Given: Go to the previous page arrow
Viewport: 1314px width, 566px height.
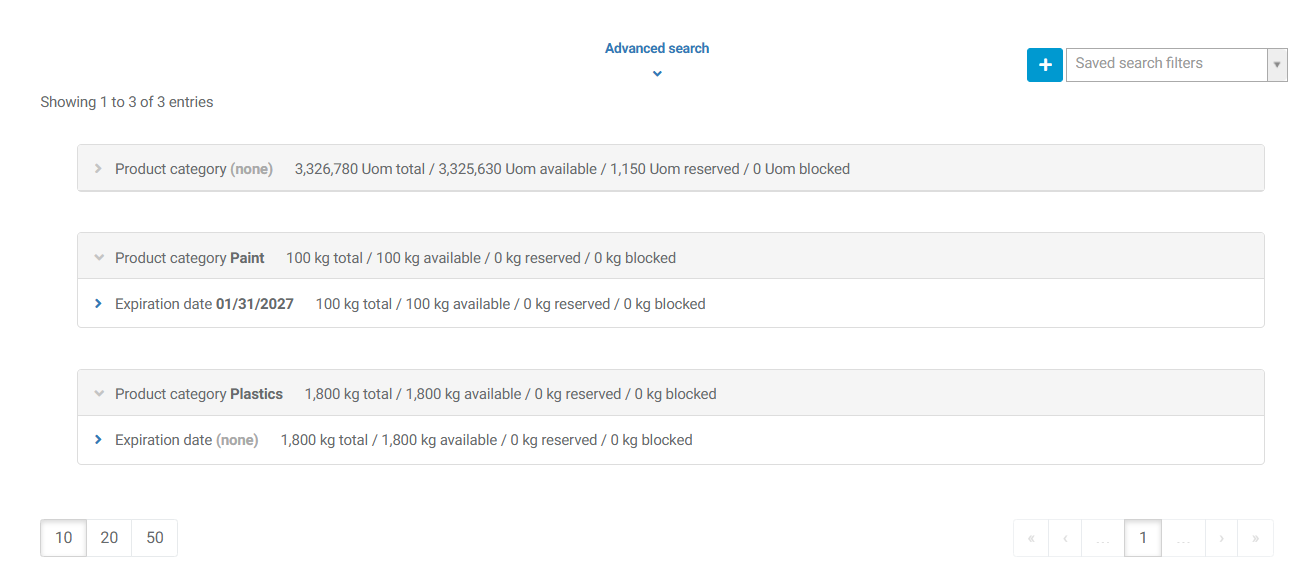Looking at the screenshot, I should 1065,538.
